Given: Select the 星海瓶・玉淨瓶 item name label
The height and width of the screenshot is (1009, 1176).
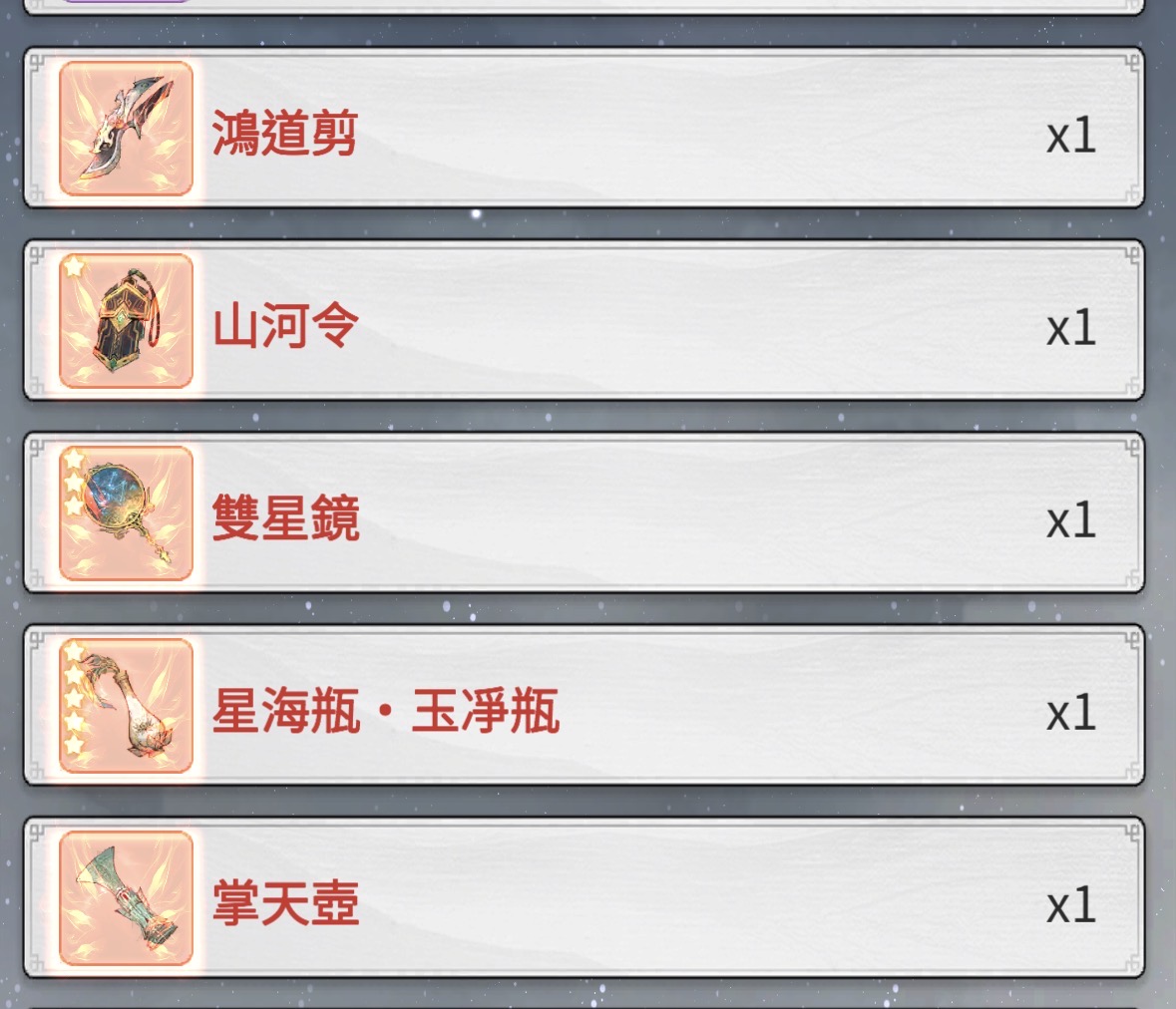Looking at the screenshot, I should tap(385, 711).
